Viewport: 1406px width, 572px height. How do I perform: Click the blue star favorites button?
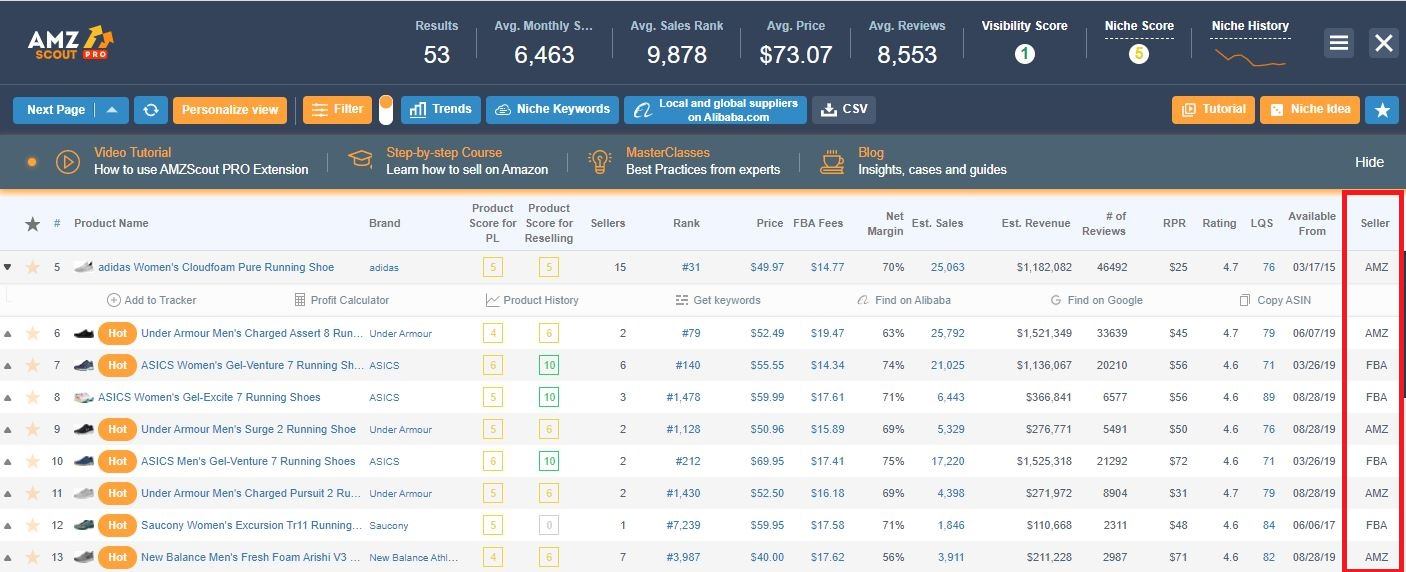click(1381, 110)
